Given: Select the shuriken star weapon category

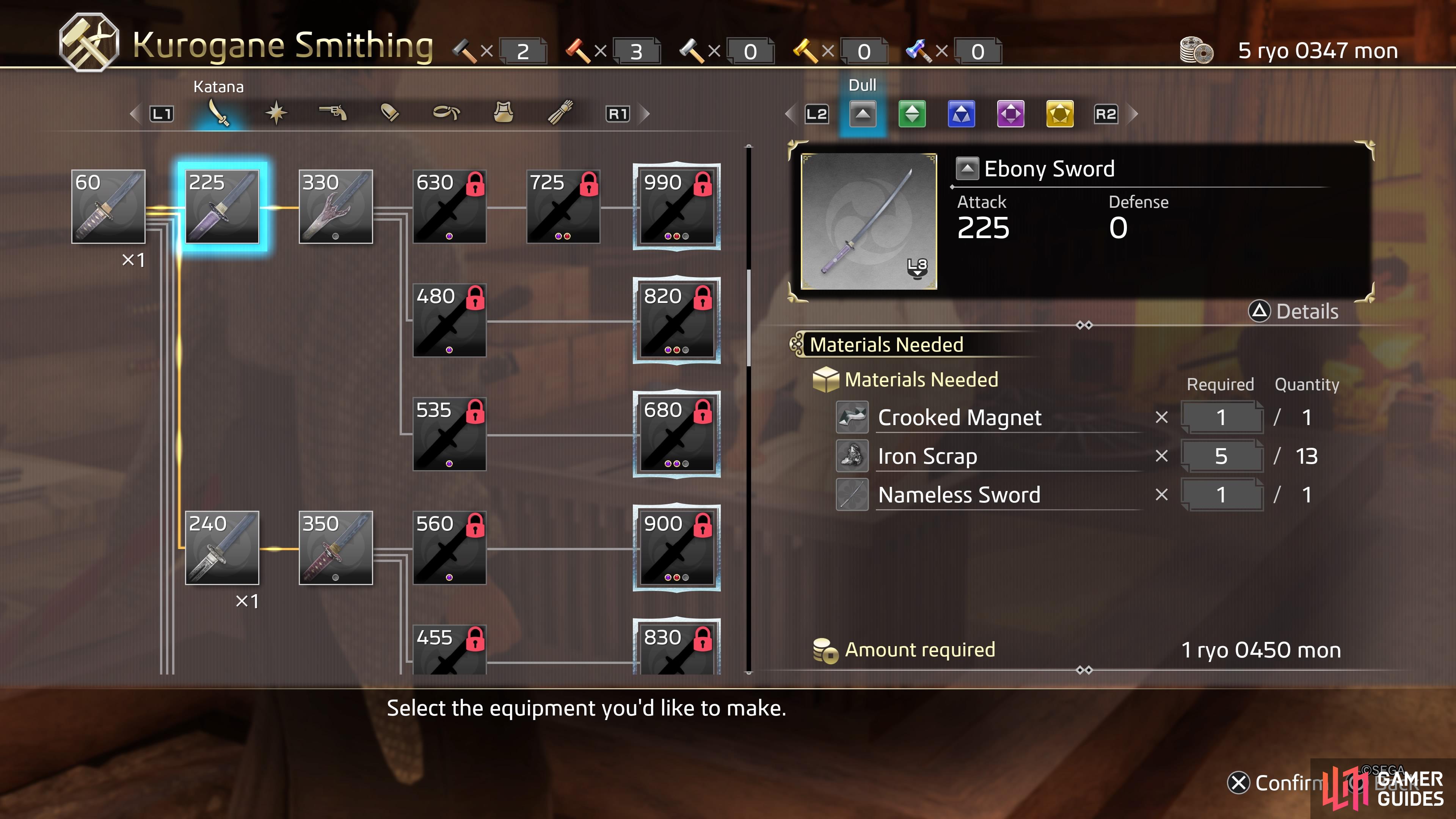Looking at the screenshot, I should pos(276,113).
